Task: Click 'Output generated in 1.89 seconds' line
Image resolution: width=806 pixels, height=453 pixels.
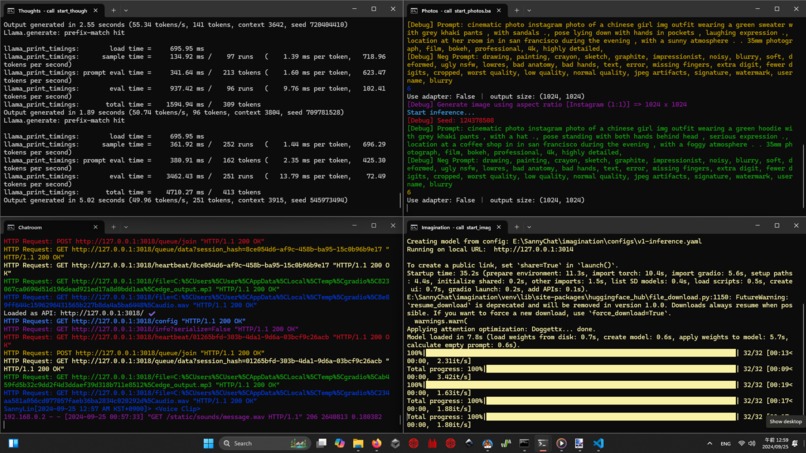Action: 173,113
